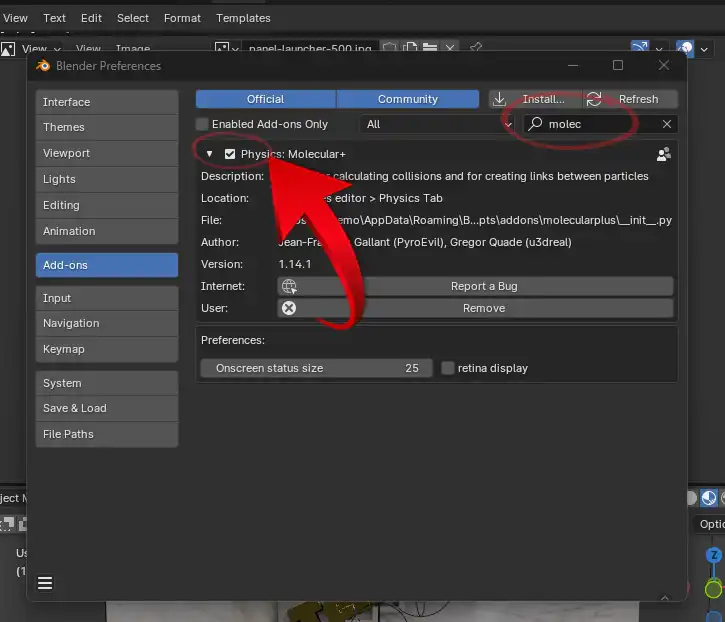Screen dimensions: 725x622
Task: Open the System preferences section
Action: [x=107, y=383]
